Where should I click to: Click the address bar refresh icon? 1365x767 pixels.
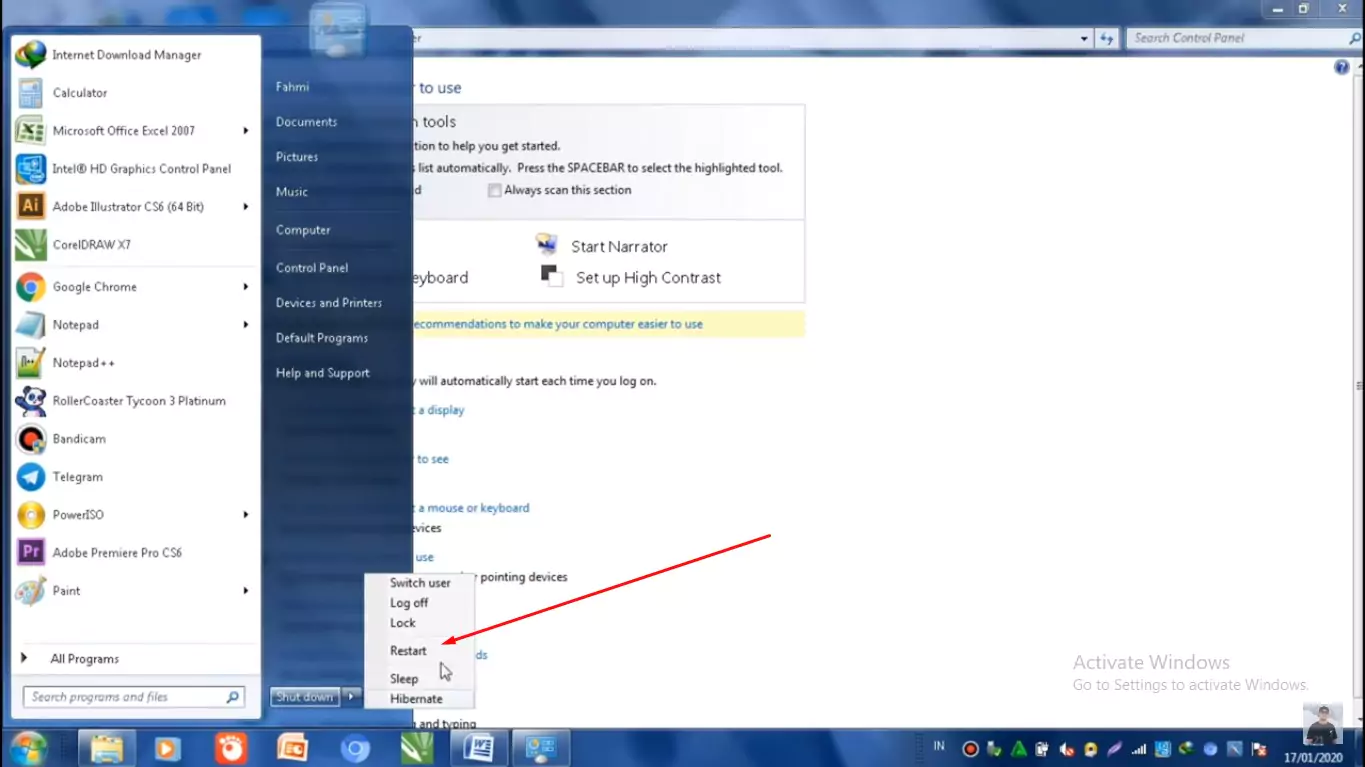point(1106,38)
